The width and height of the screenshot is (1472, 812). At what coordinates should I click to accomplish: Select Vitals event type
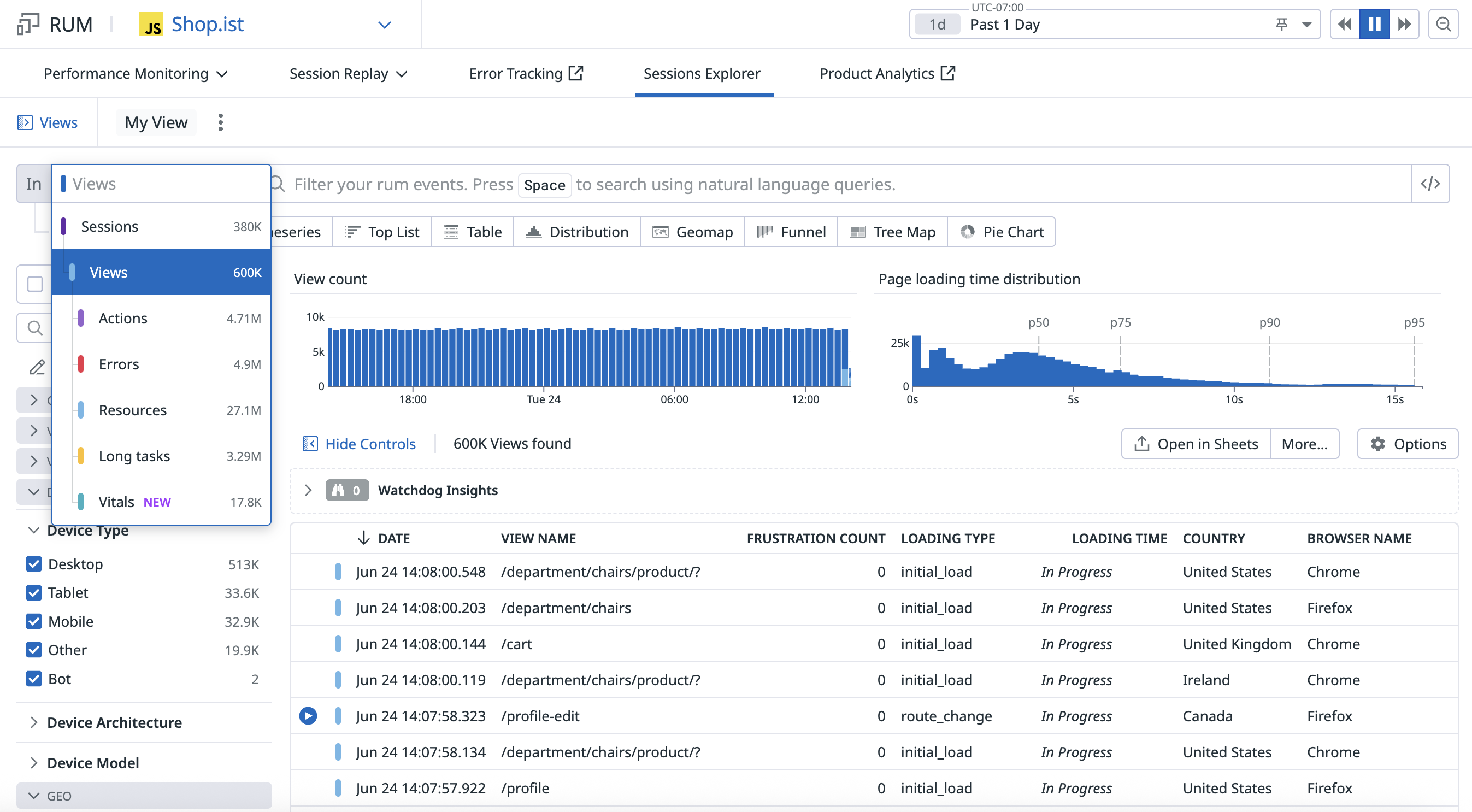(x=161, y=502)
